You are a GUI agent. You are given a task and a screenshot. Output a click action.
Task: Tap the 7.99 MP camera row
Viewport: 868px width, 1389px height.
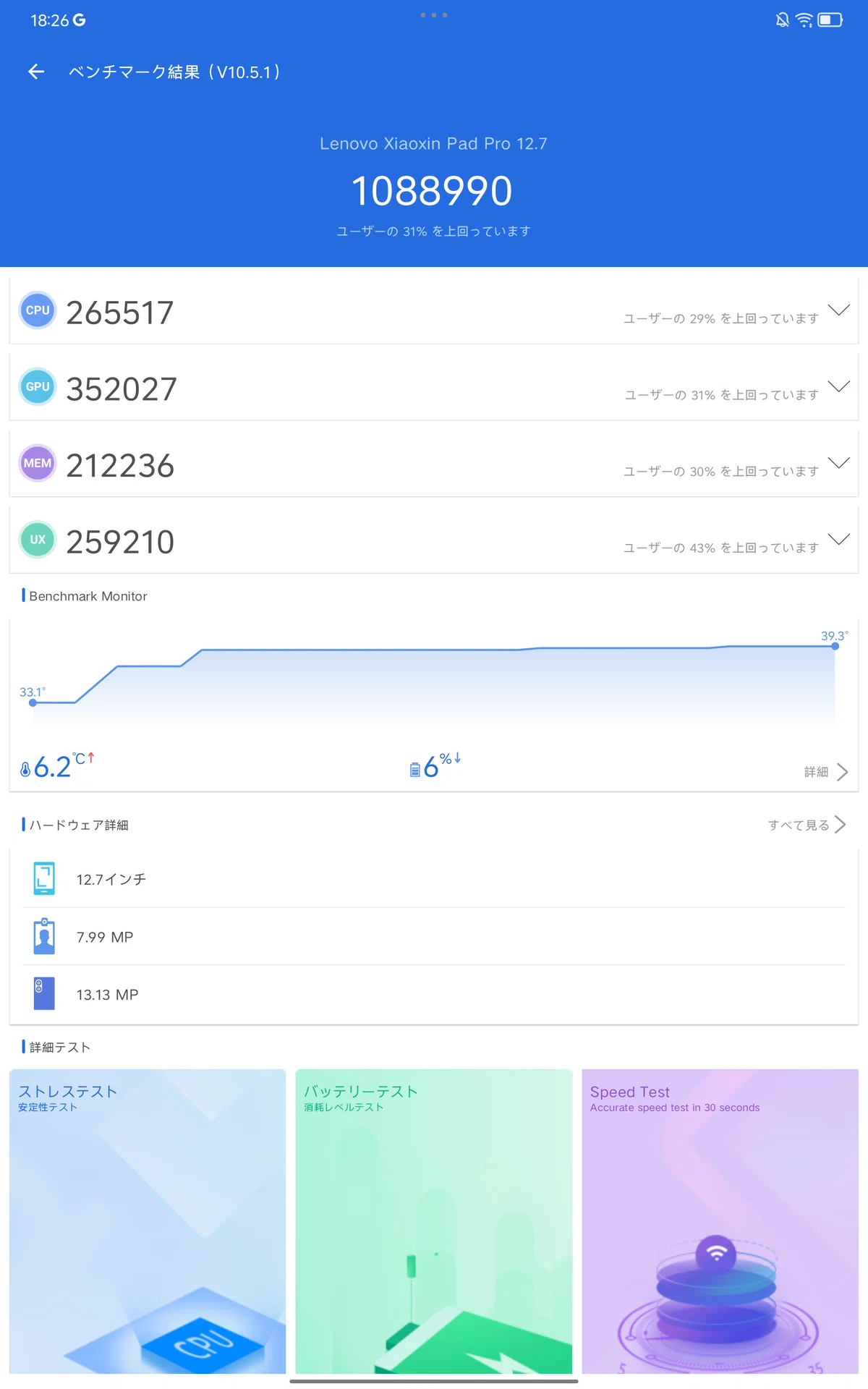tap(434, 937)
